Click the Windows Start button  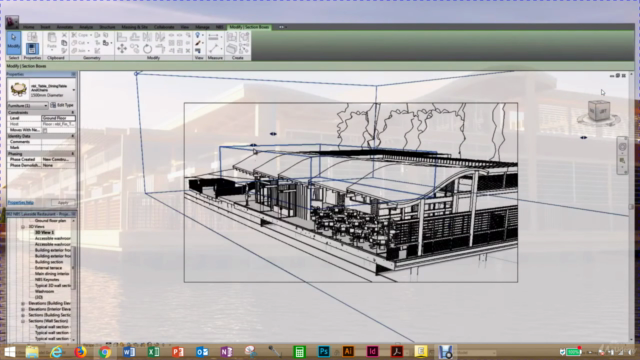9,351
